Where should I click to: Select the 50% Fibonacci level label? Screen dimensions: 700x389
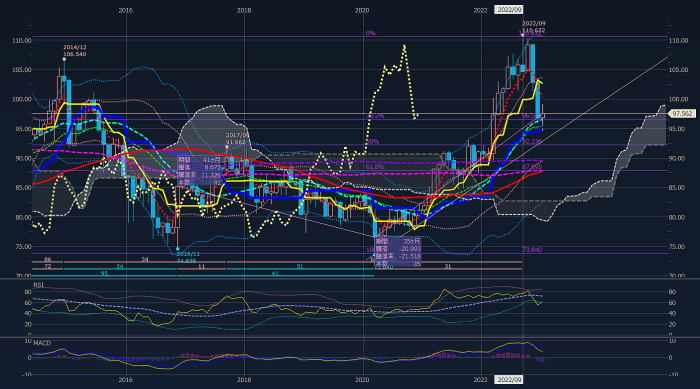[373, 142]
